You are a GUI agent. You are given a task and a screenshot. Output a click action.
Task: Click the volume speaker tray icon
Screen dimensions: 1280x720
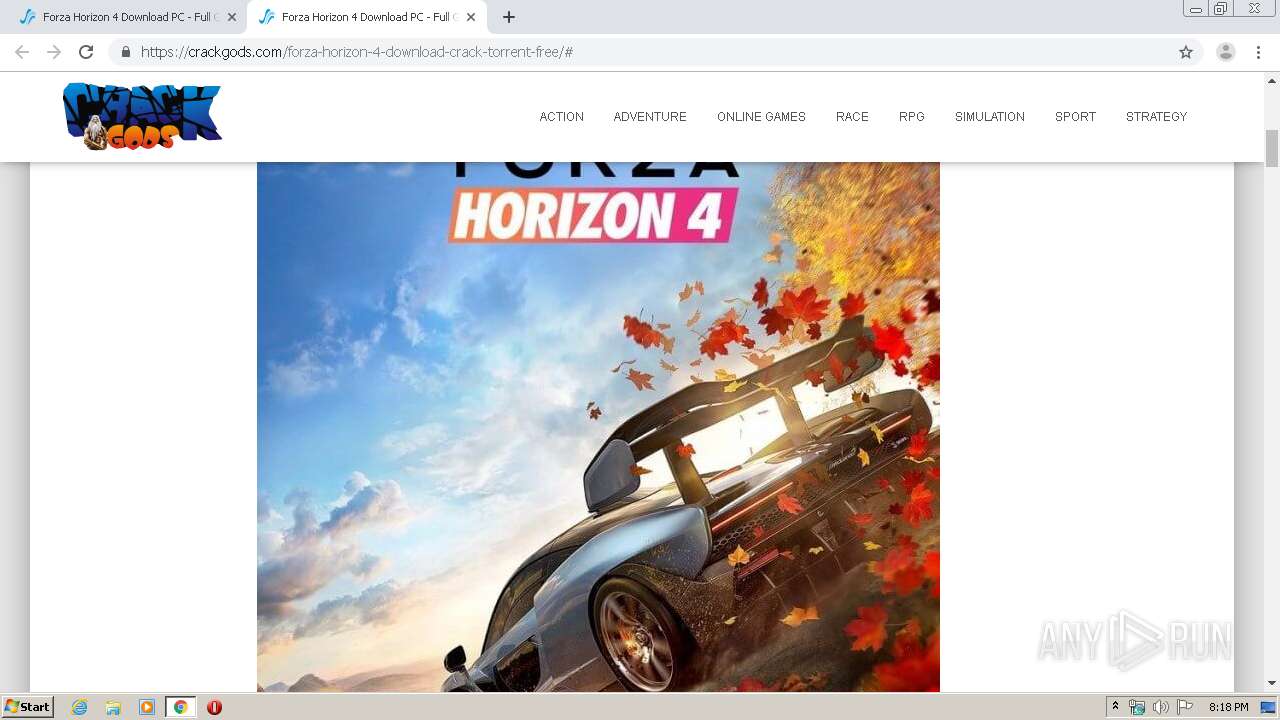1161,707
